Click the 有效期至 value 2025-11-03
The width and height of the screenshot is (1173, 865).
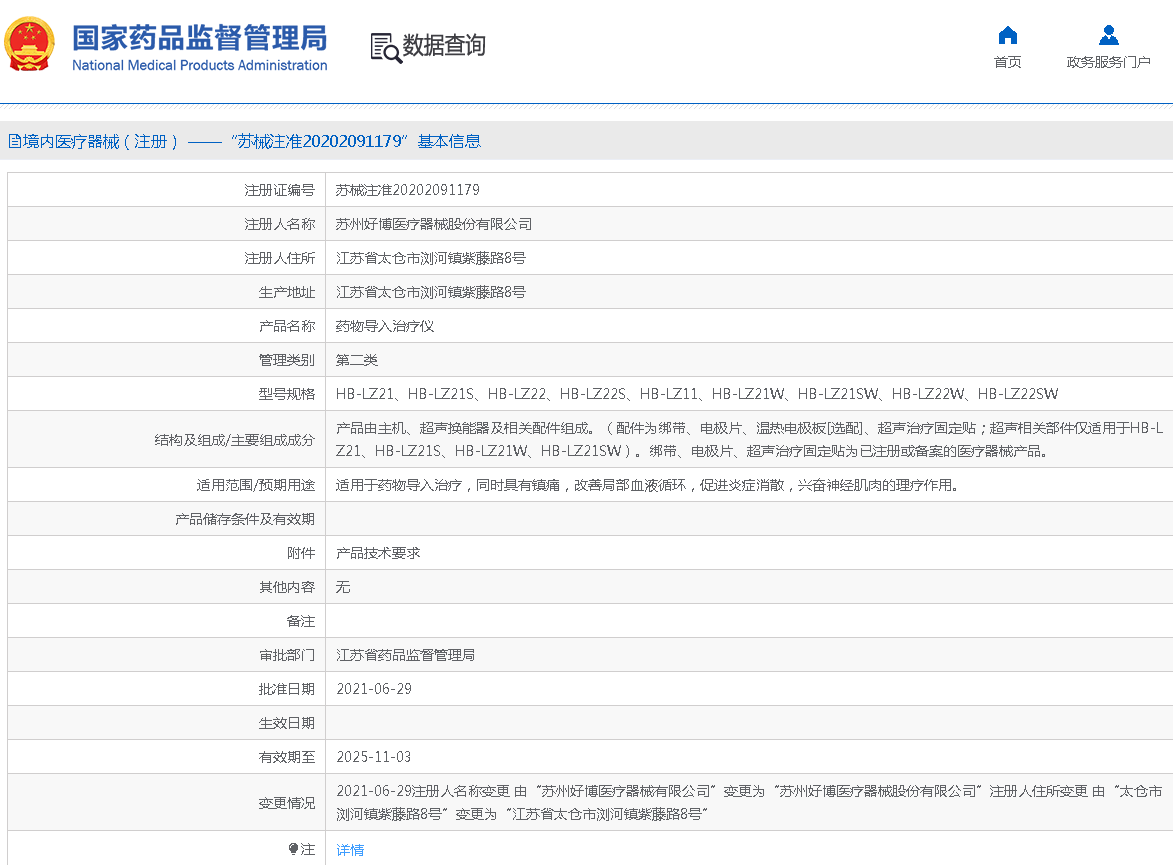pos(373,757)
